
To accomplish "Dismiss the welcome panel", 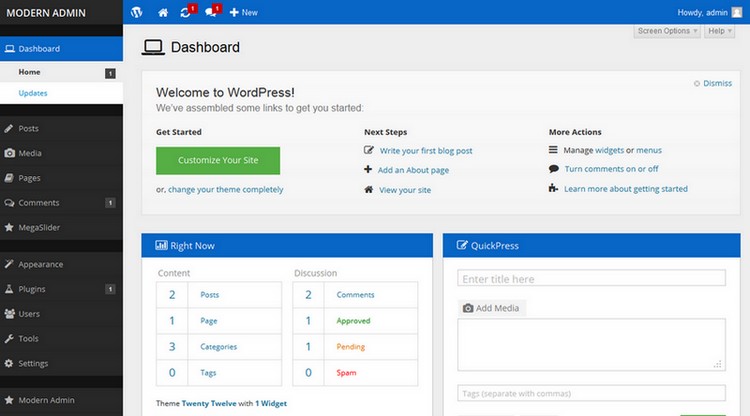I will (x=713, y=83).
